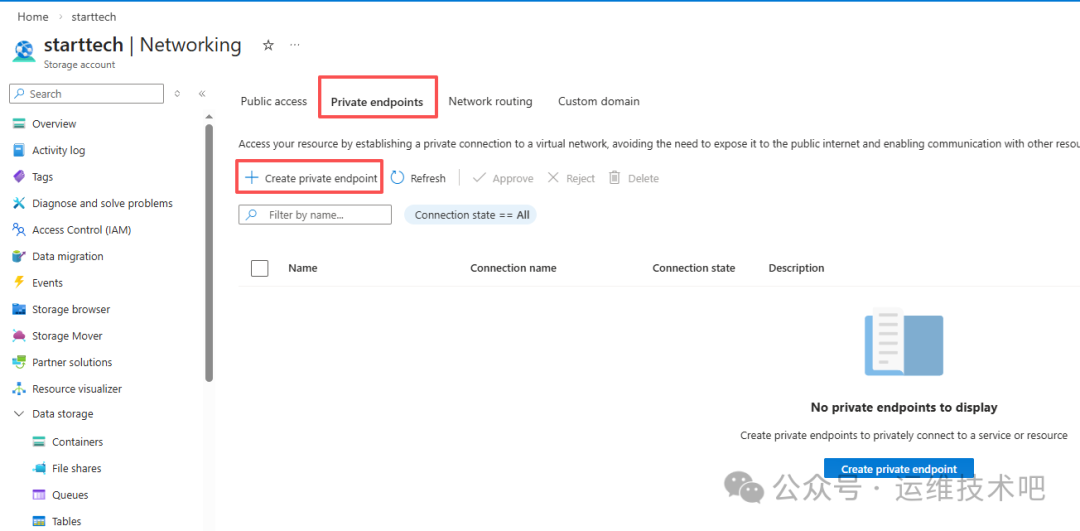Open Access Control (IAM)
Image resolution: width=1080 pixels, height=531 pixels.
(x=81, y=230)
